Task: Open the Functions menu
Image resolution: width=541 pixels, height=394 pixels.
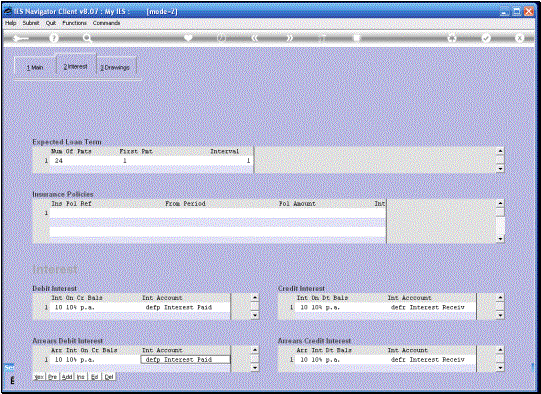Action: point(74,23)
